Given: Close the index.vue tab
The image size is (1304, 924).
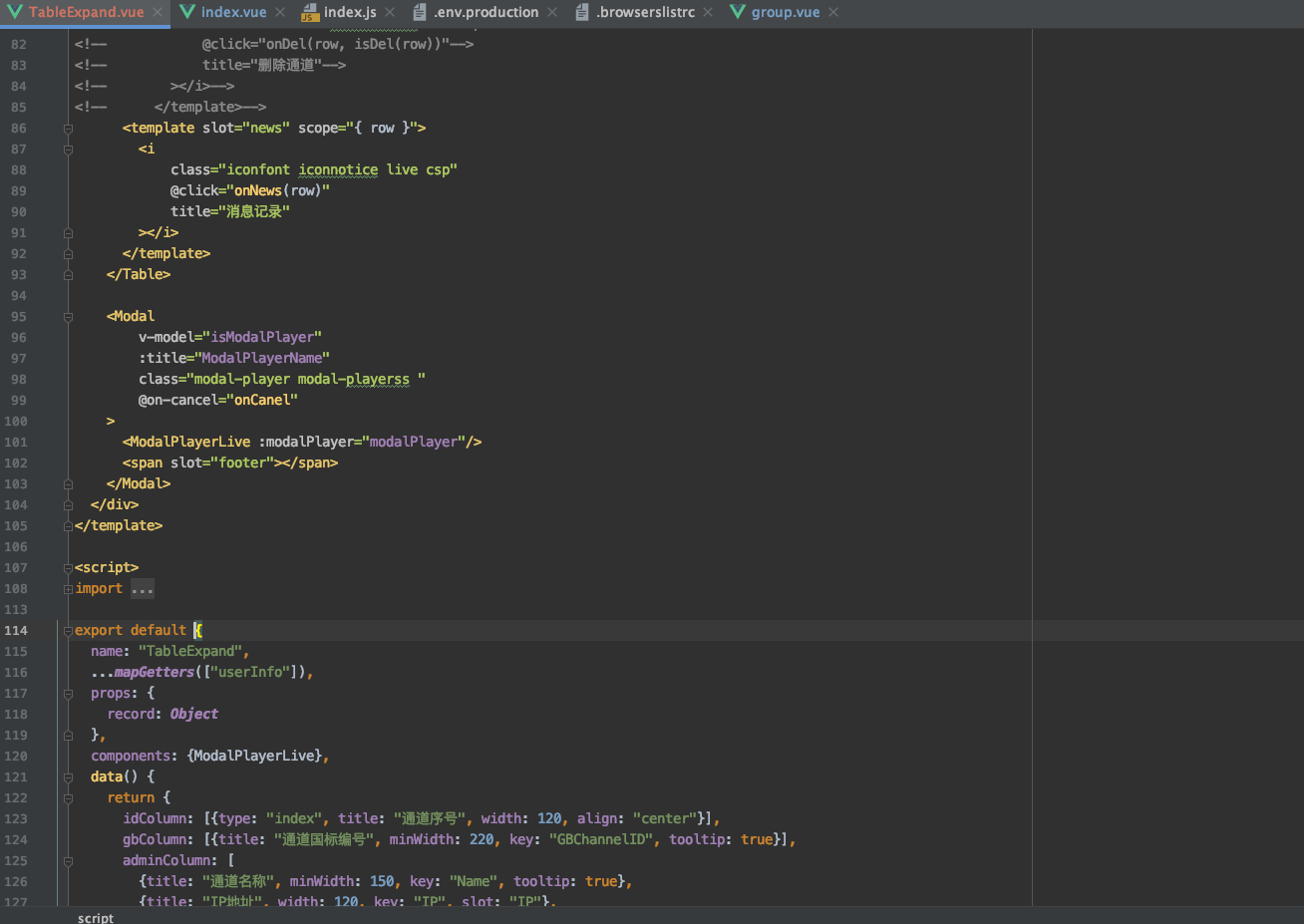Looking at the screenshot, I should pos(280,12).
